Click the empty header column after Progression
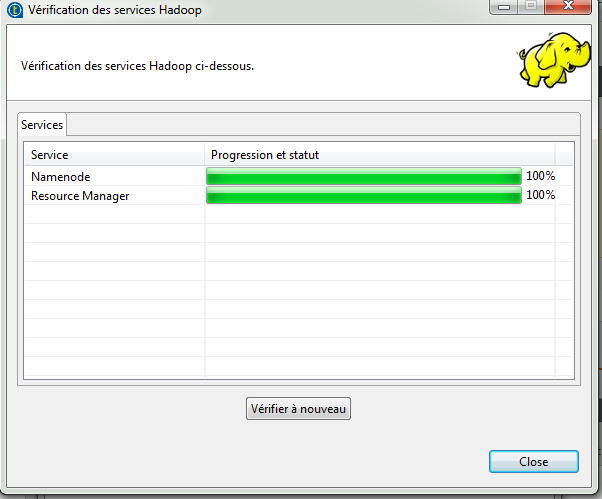Image resolution: width=602 pixels, height=499 pixels. [x=564, y=155]
